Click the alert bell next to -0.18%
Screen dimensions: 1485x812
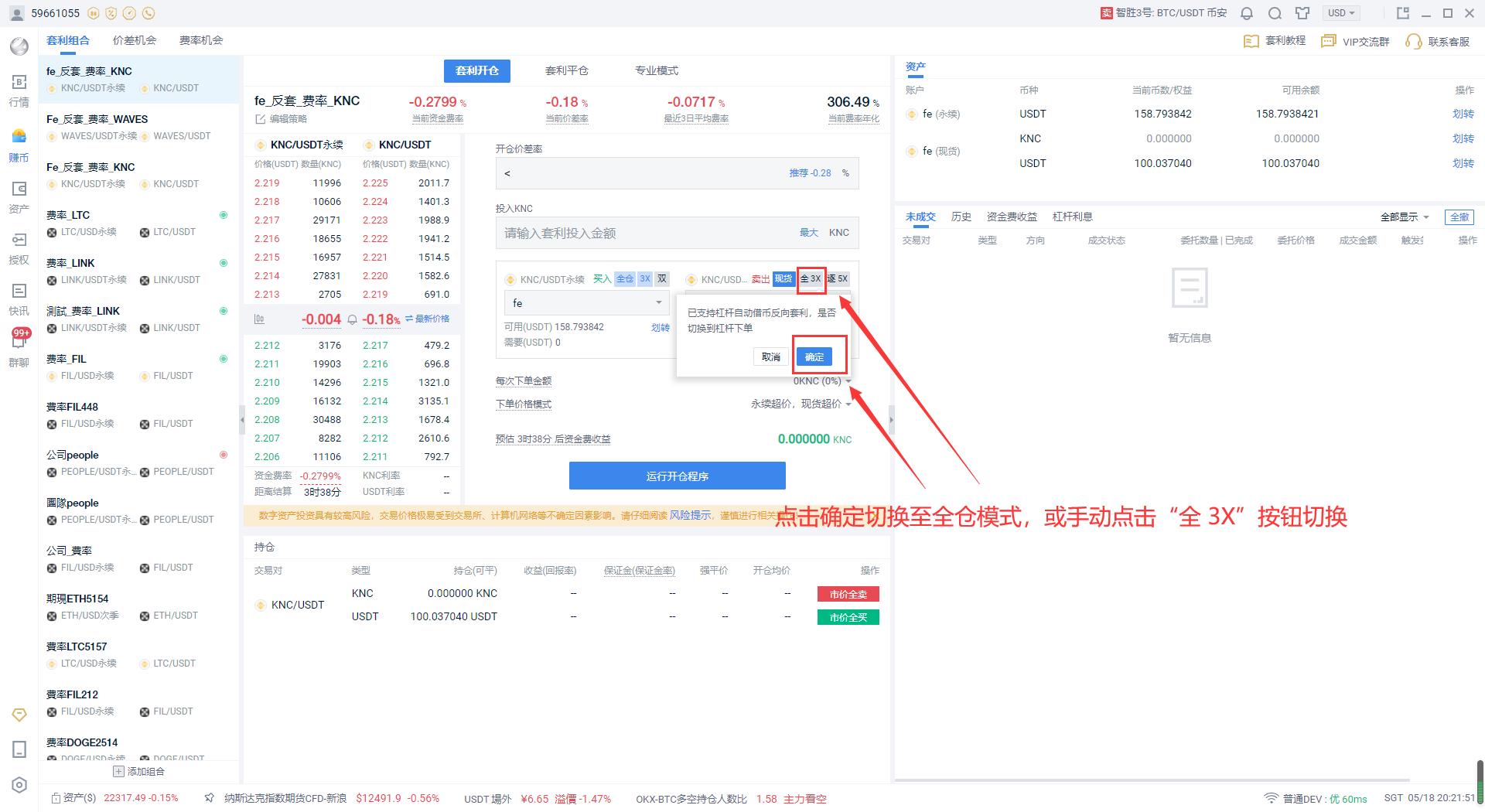point(353,319)
